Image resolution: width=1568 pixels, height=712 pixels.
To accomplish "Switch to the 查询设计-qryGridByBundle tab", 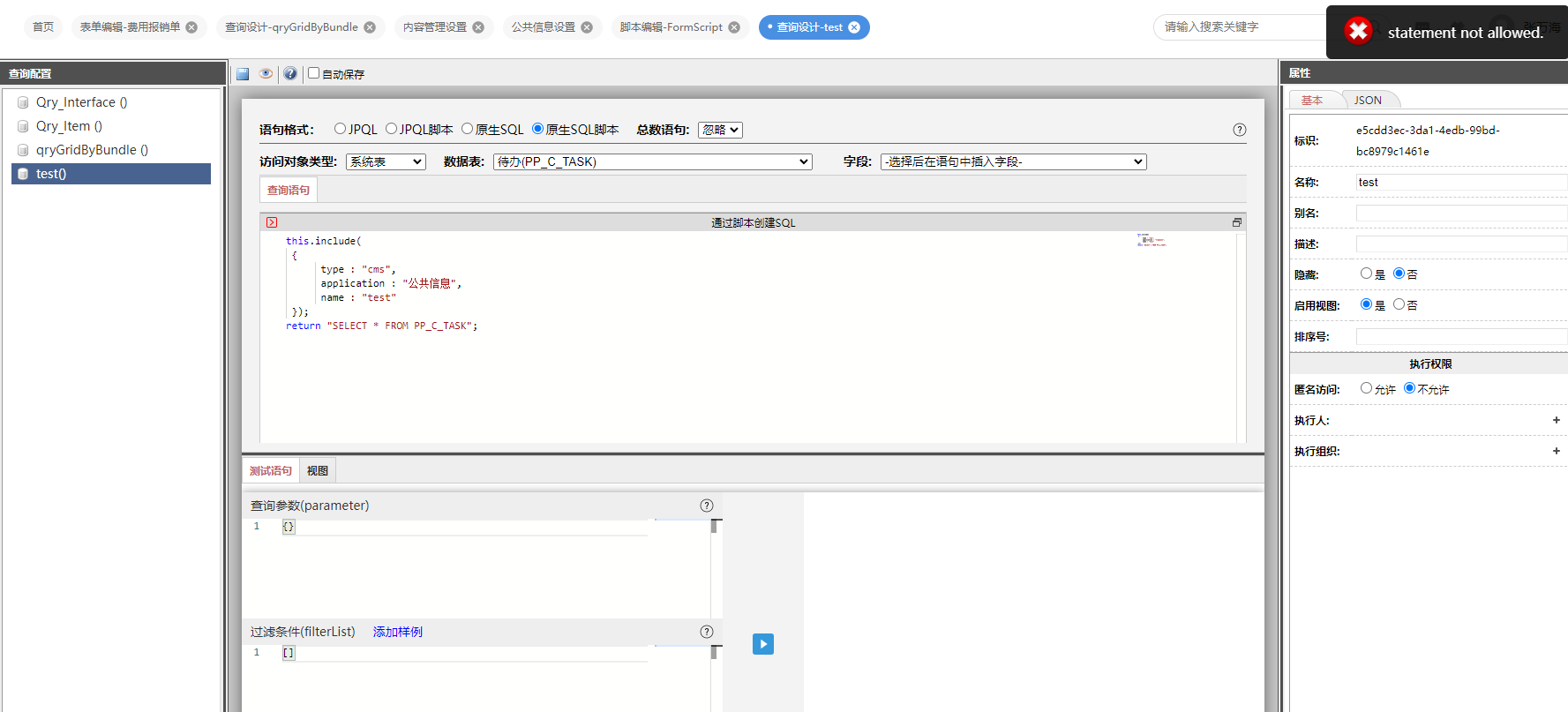I will pos(291,27).
